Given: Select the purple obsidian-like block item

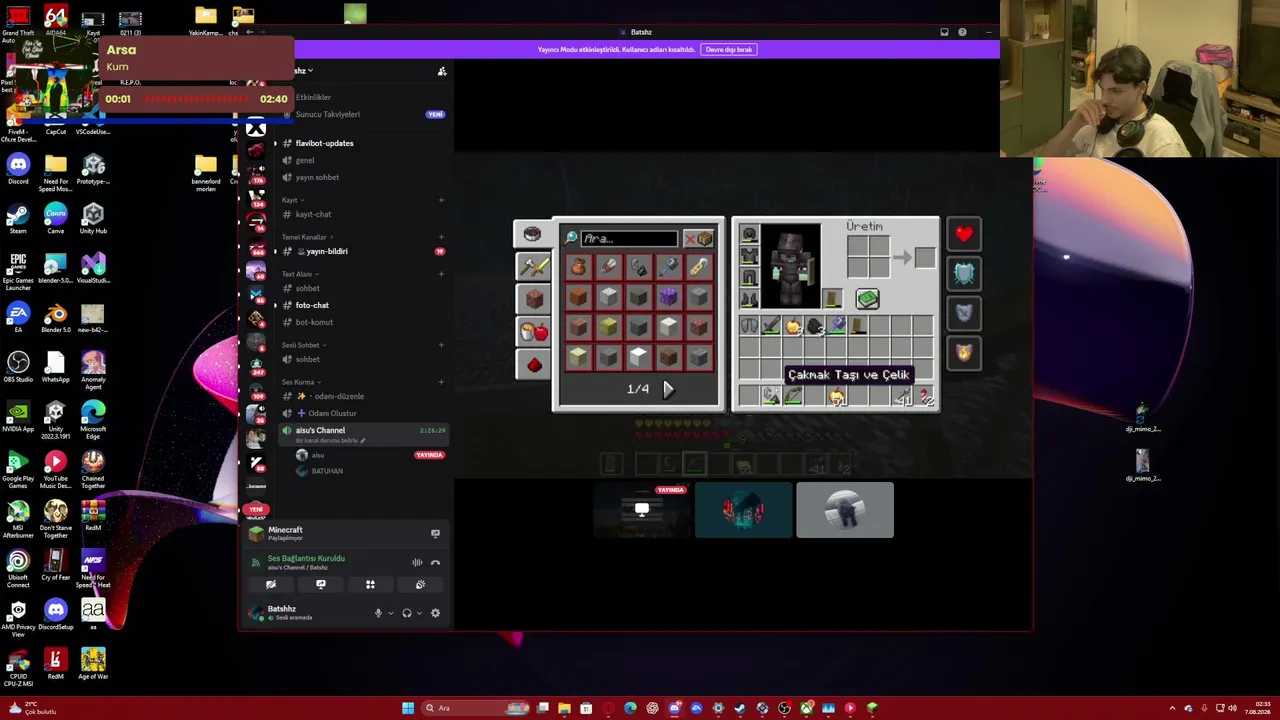Looking at the screenshot, I should pos(668,297).
